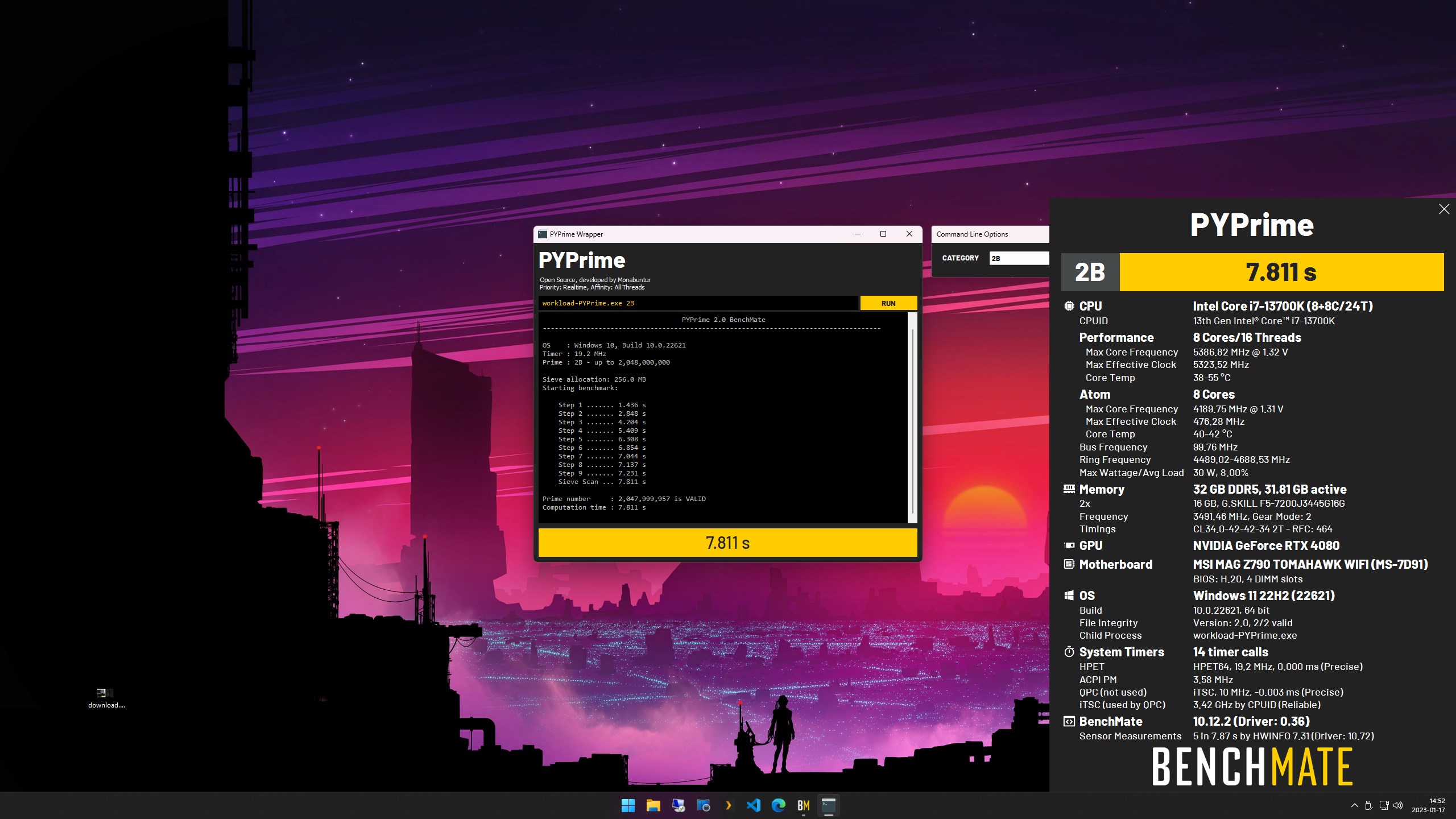Click the workload-PYPrime.exe 2B command field
This screenshot has width=1456, height=819.
coord(698,303)
